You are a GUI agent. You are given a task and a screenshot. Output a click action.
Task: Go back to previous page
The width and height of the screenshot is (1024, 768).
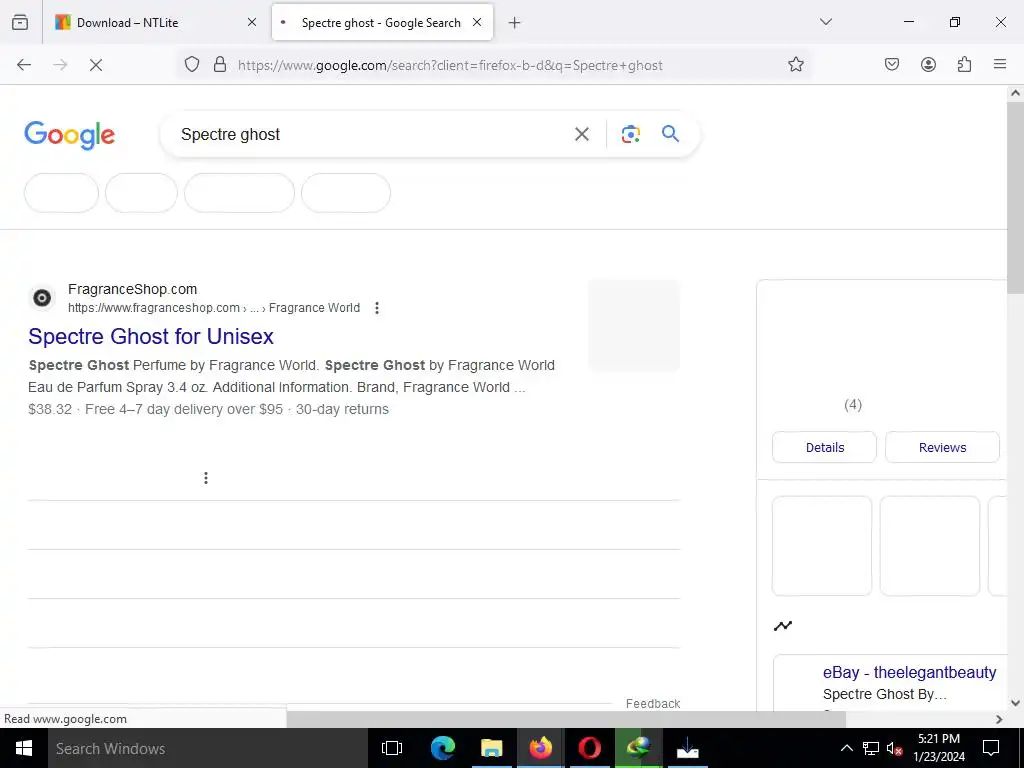[x=24, y=65]
